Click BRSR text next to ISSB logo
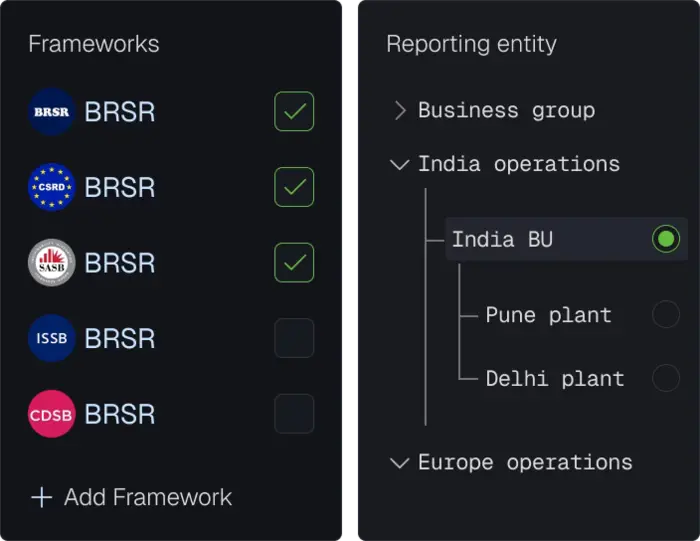Viewport: 700px width, 541px height. point(120,338)
